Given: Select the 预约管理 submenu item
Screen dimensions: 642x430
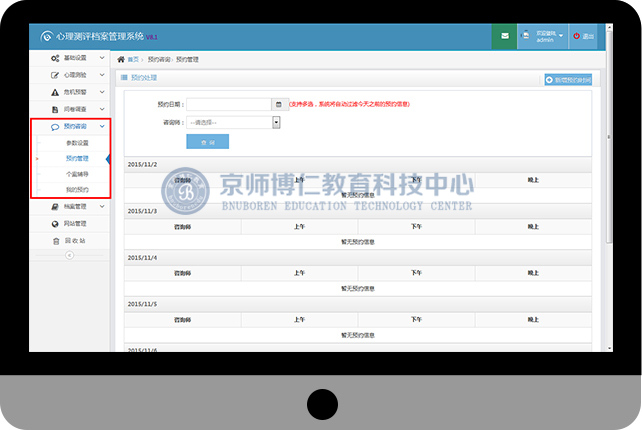Looking at the screenshot, I should [x=77, y=158].
